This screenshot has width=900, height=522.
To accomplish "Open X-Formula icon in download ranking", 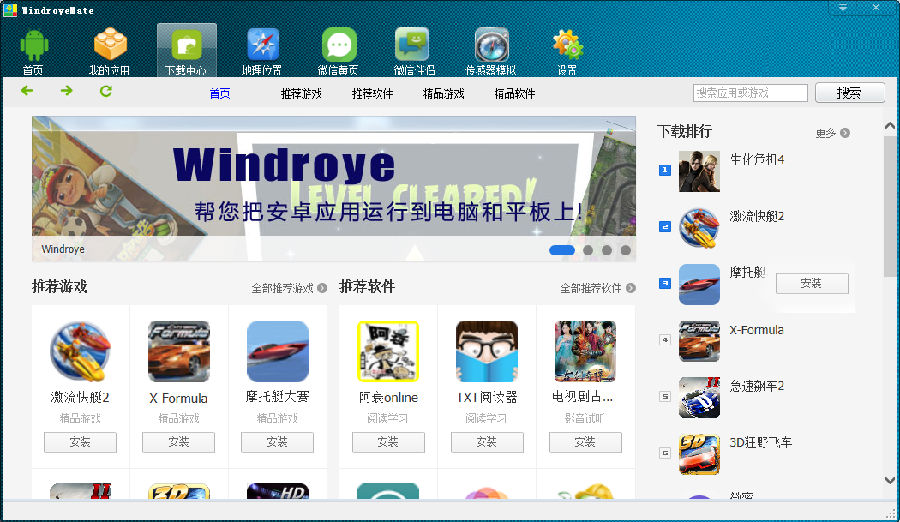I will pos(699,341).
